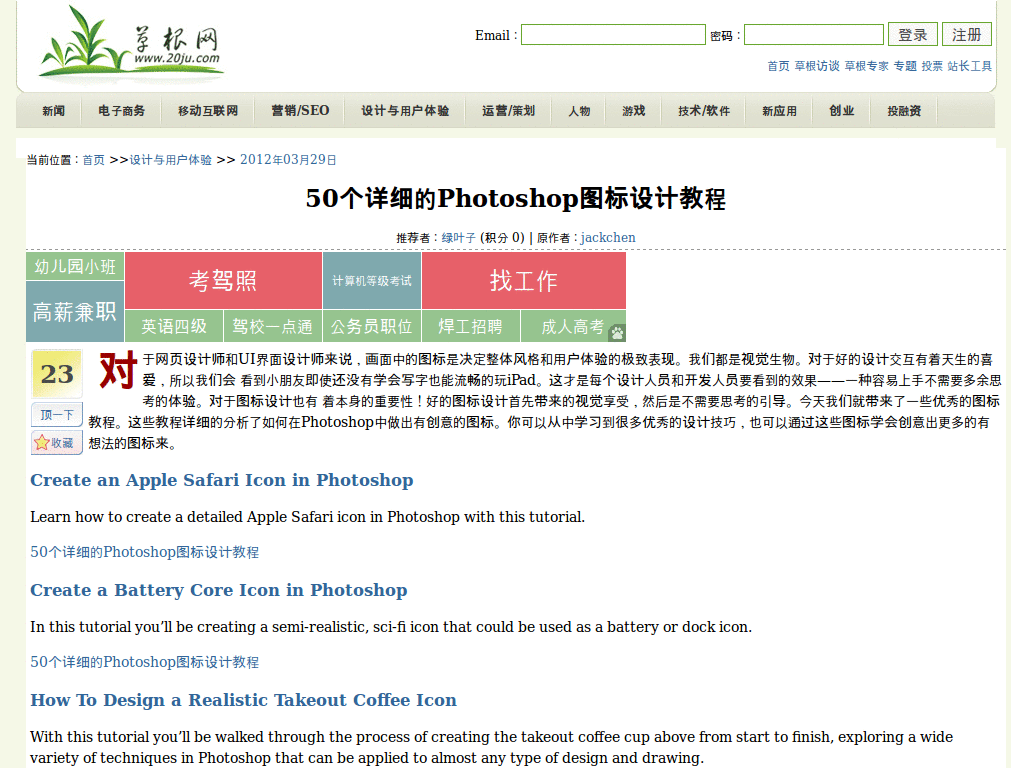Click the 首页 breadcrumb link
The width and height of the screenshot is (1024, 768).
93,160
